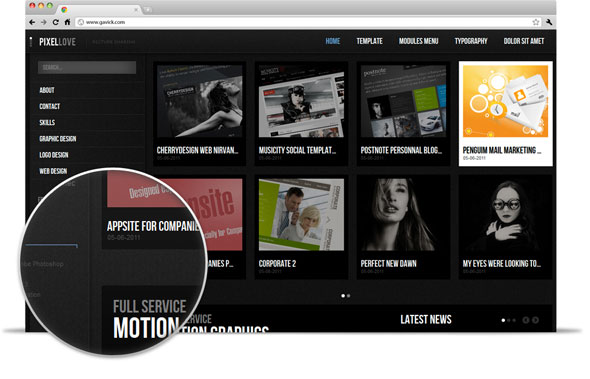
Task: Click the 'Perfect New Dawn' title text
Action: [389, 263]
